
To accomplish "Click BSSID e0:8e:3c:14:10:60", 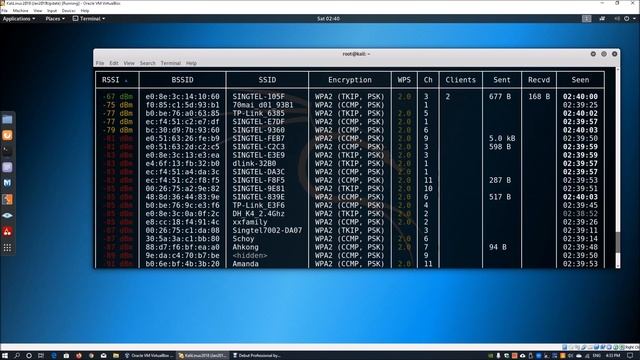I will click(182, 97).
